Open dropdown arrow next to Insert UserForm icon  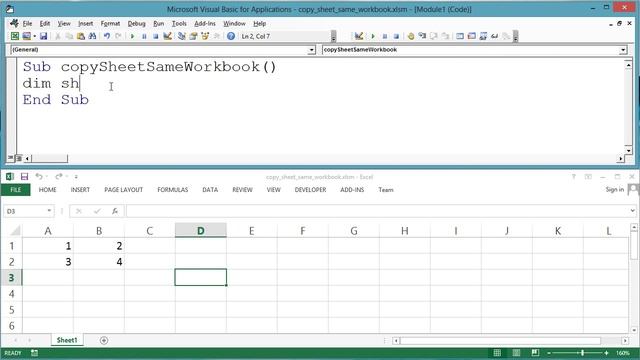(35, 36)
